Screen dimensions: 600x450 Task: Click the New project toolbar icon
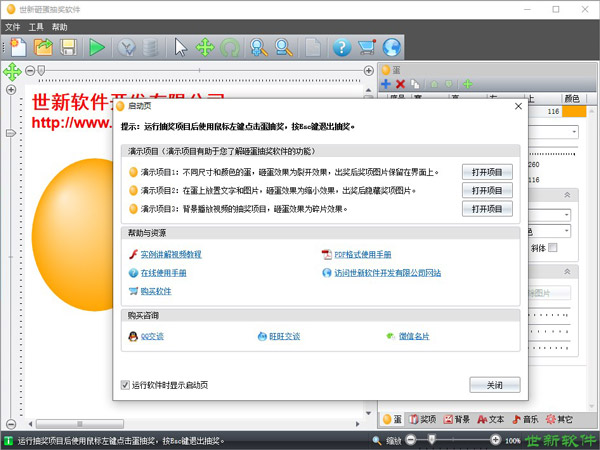coord(18,47)
